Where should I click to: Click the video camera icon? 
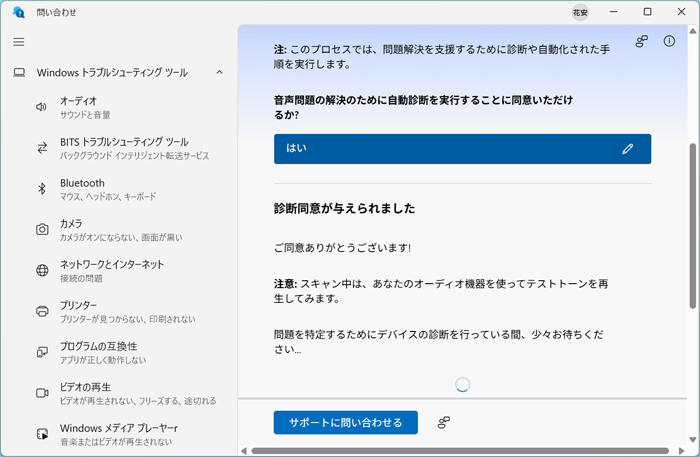[x=42, y=393]
